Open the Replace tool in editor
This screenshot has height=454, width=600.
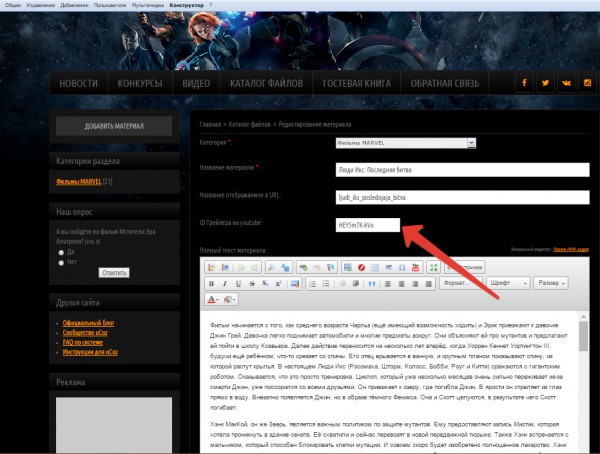click(x=285, y=267)
